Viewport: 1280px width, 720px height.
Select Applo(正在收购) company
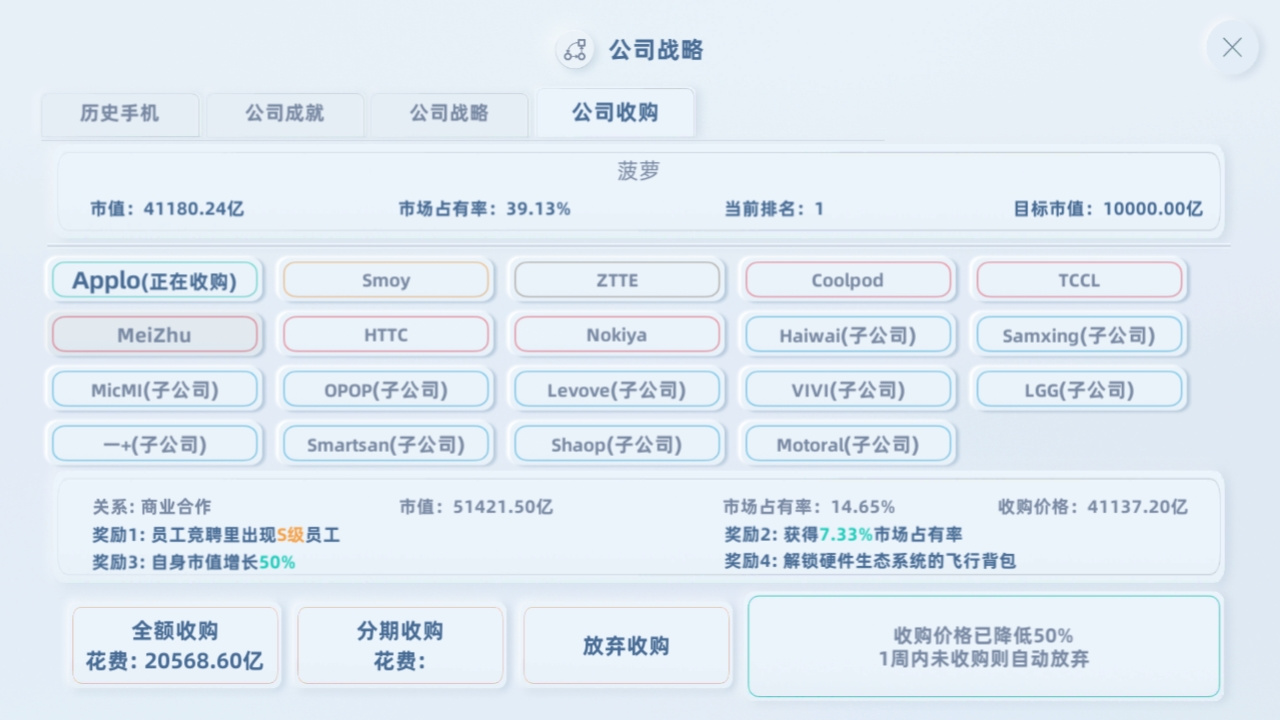click(155, 281)
